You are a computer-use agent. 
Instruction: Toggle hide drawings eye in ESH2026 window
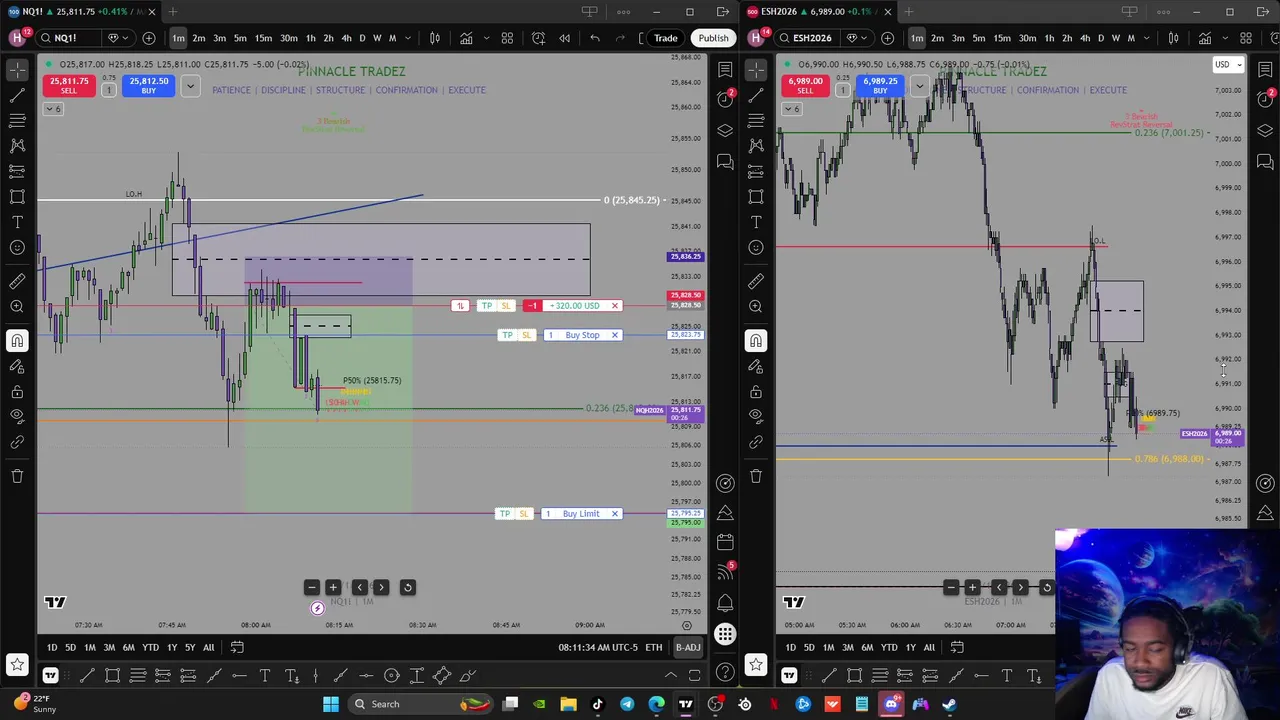[x=756, y=416]
